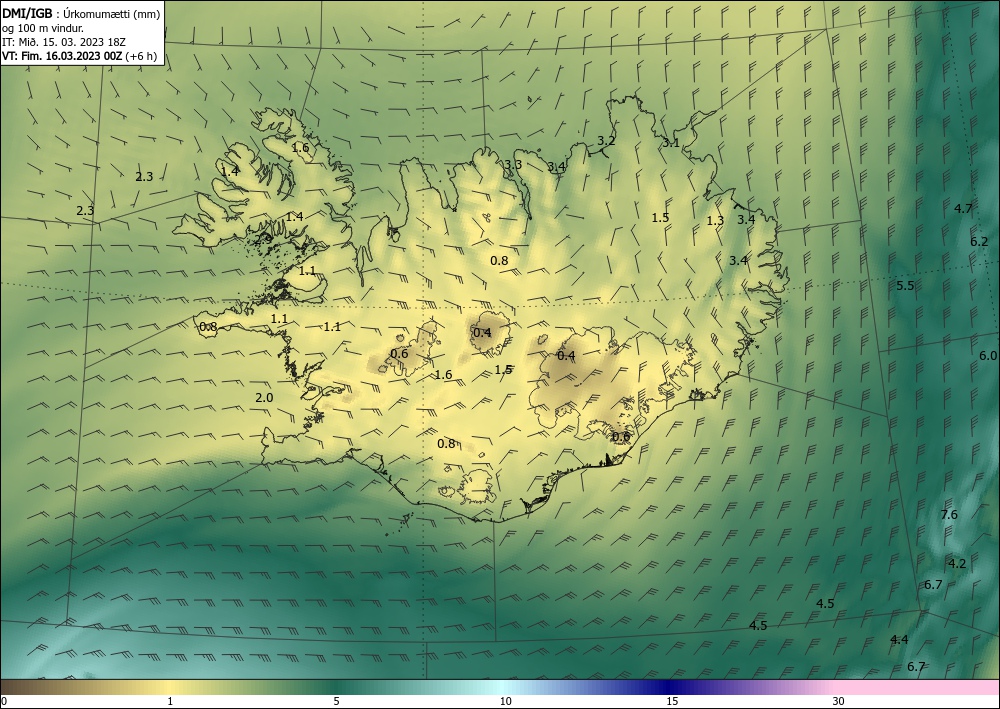Click the "og 100 m vindur." legend line
The width and height of the screenshot is (1000, 709).
(x=43, y=28)
